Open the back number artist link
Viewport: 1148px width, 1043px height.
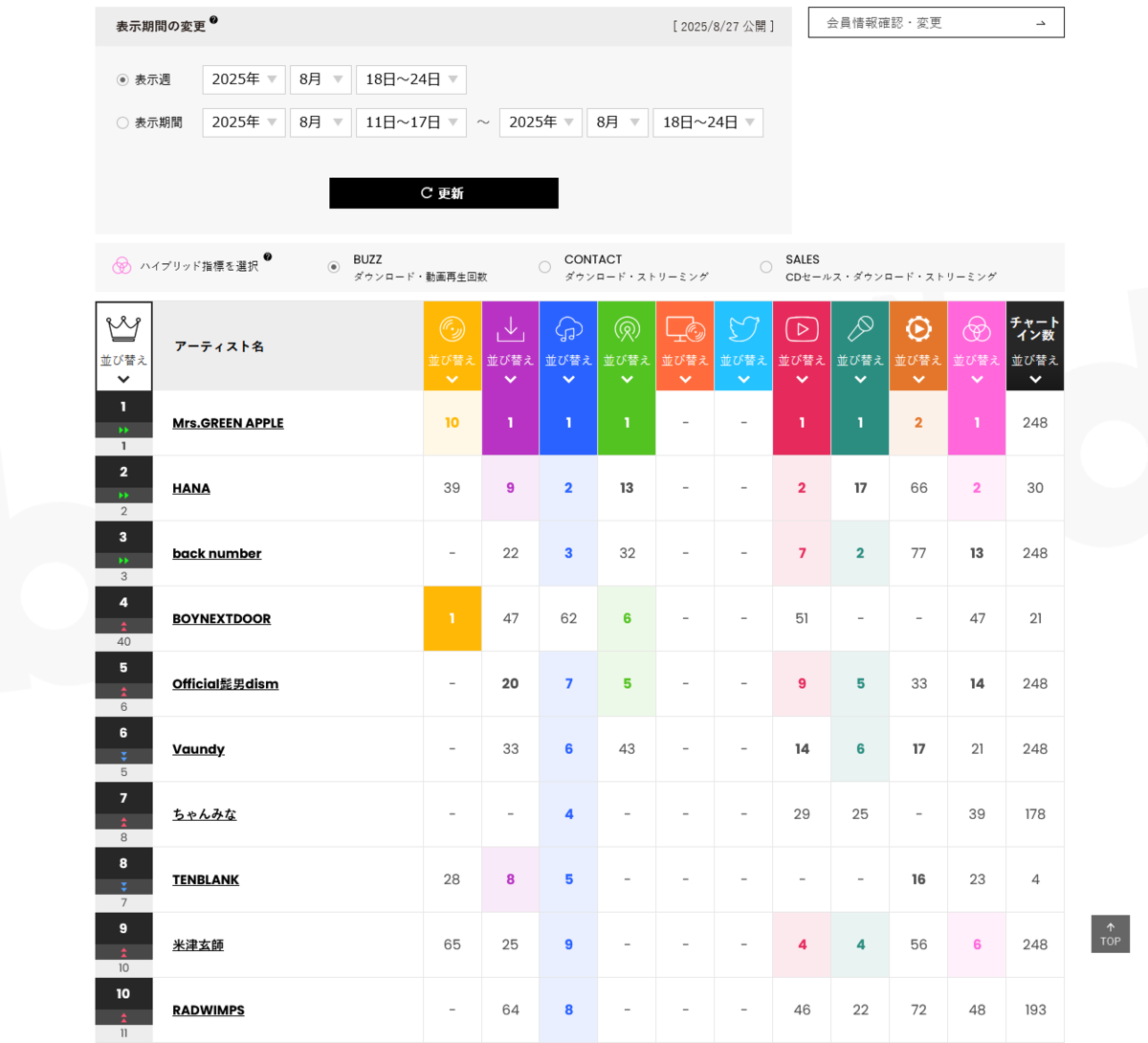tap(216, 553)
